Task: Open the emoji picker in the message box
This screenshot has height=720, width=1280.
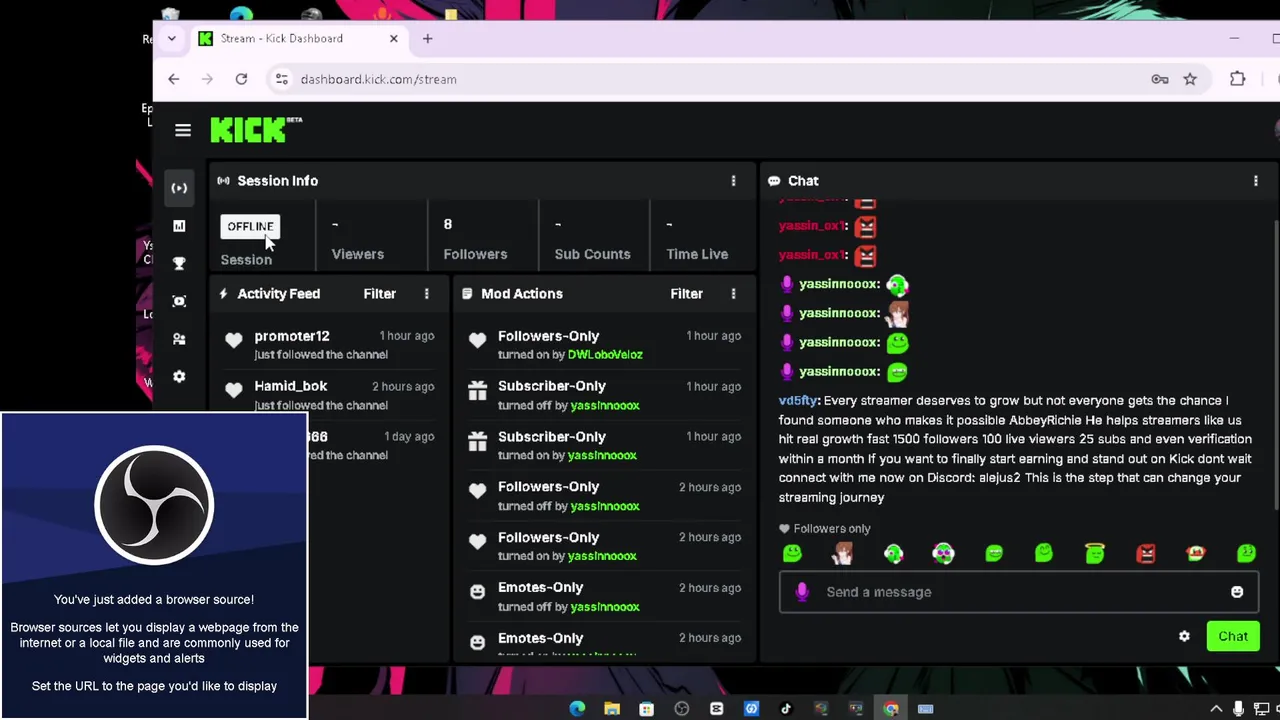Action: click(x=1237, y=592)
